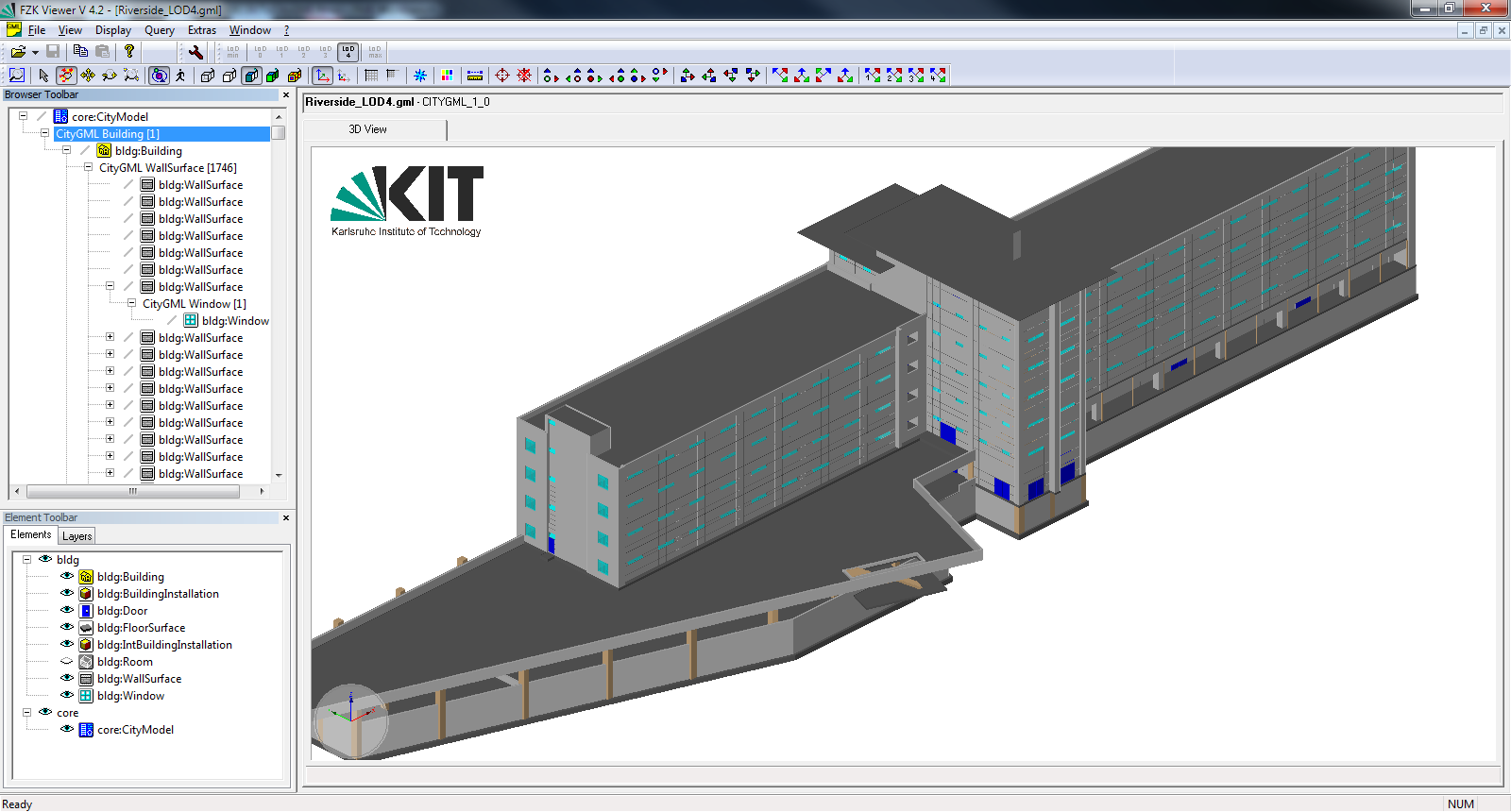
Task: Activate the ruler measurement tool
Action: point(475,76)
